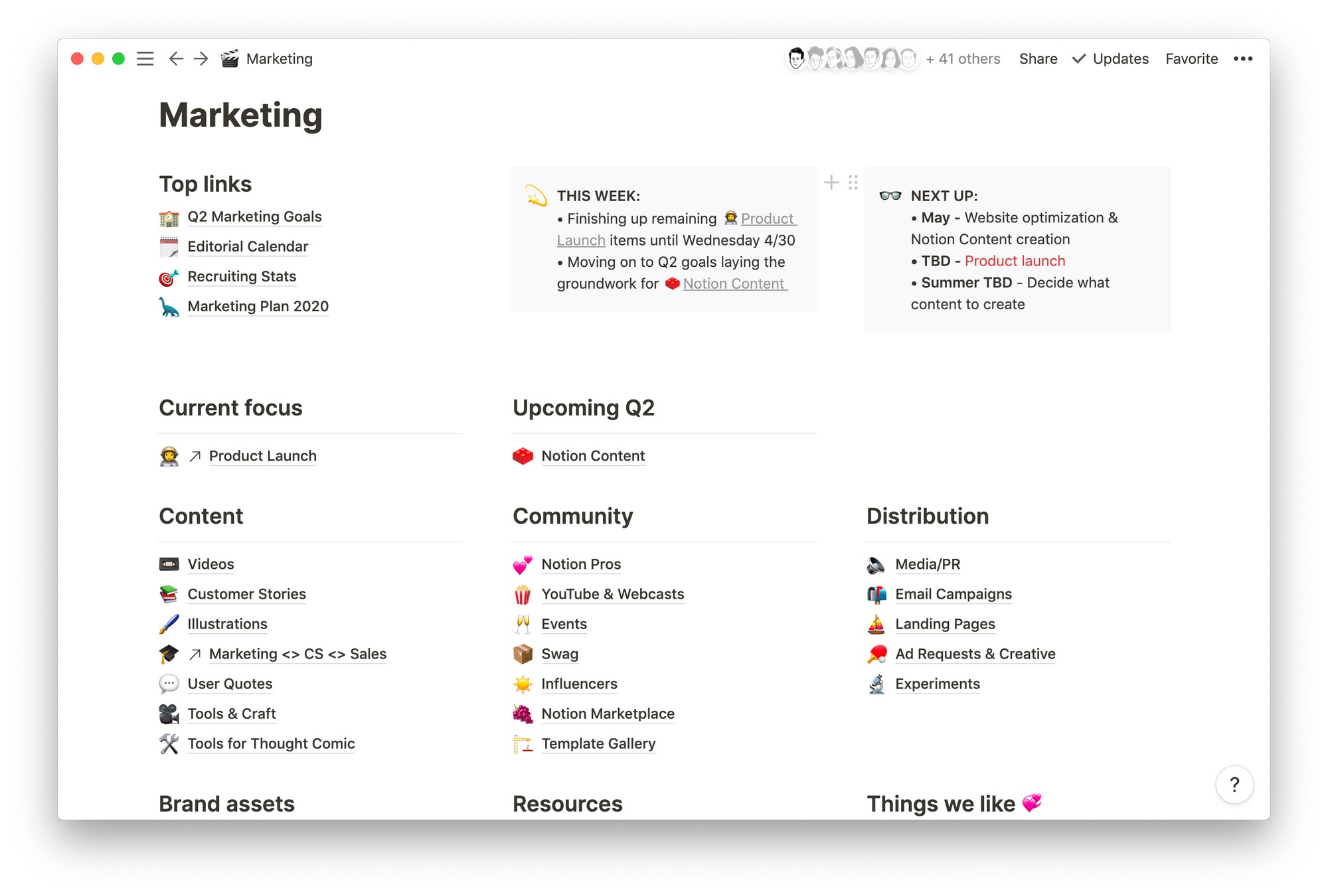Screen dimensions: 1328x896
Task: Go forward with the right arrow
Action: (201, 58)
